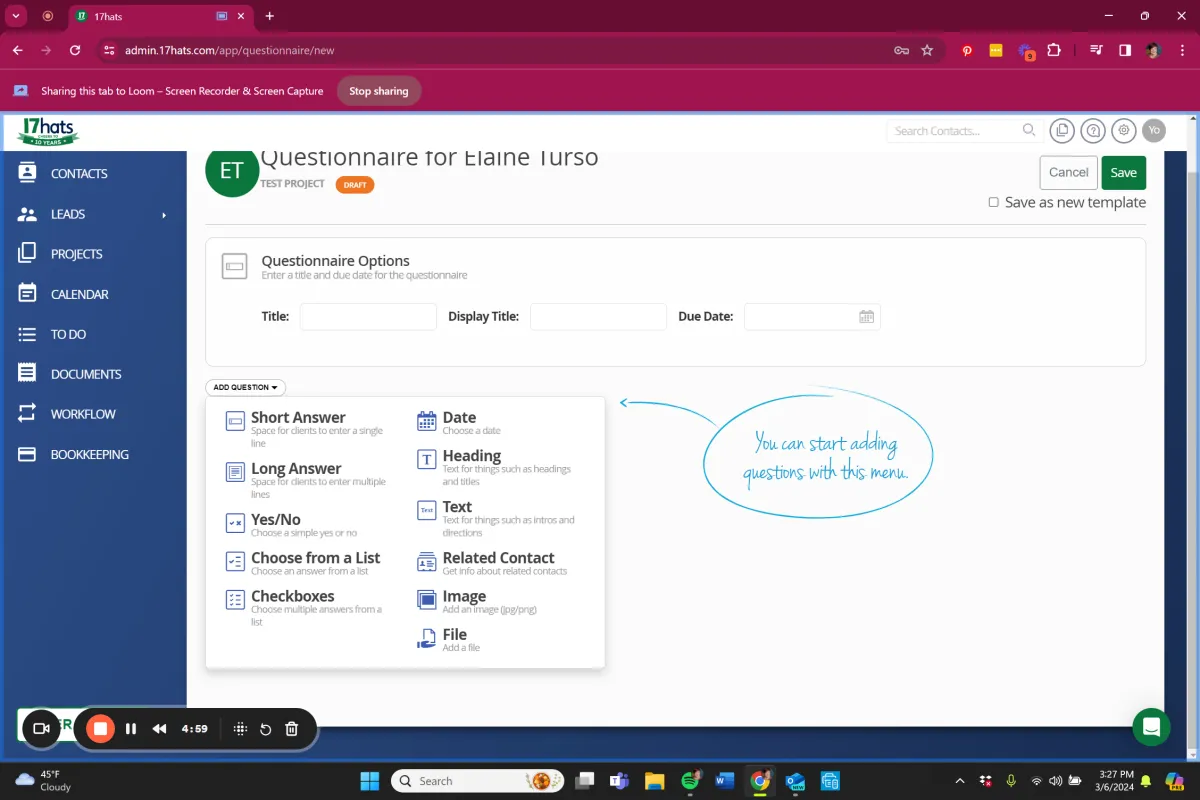Restart the Loom recording
Image resolution: width=1200 pixels, height=800 pixels.
266,729
